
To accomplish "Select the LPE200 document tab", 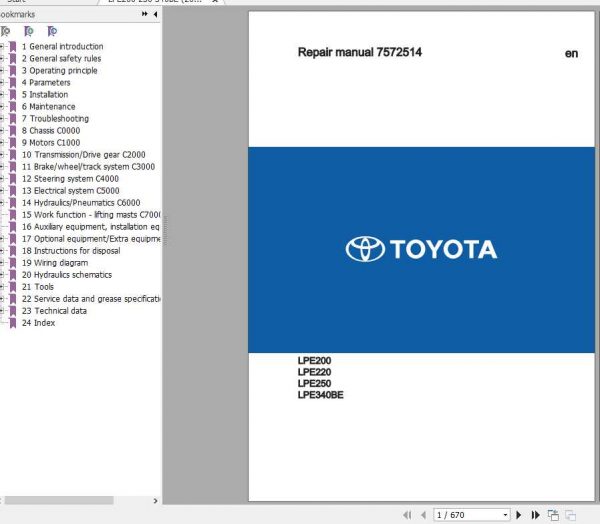I will click(x=155, y=1).
